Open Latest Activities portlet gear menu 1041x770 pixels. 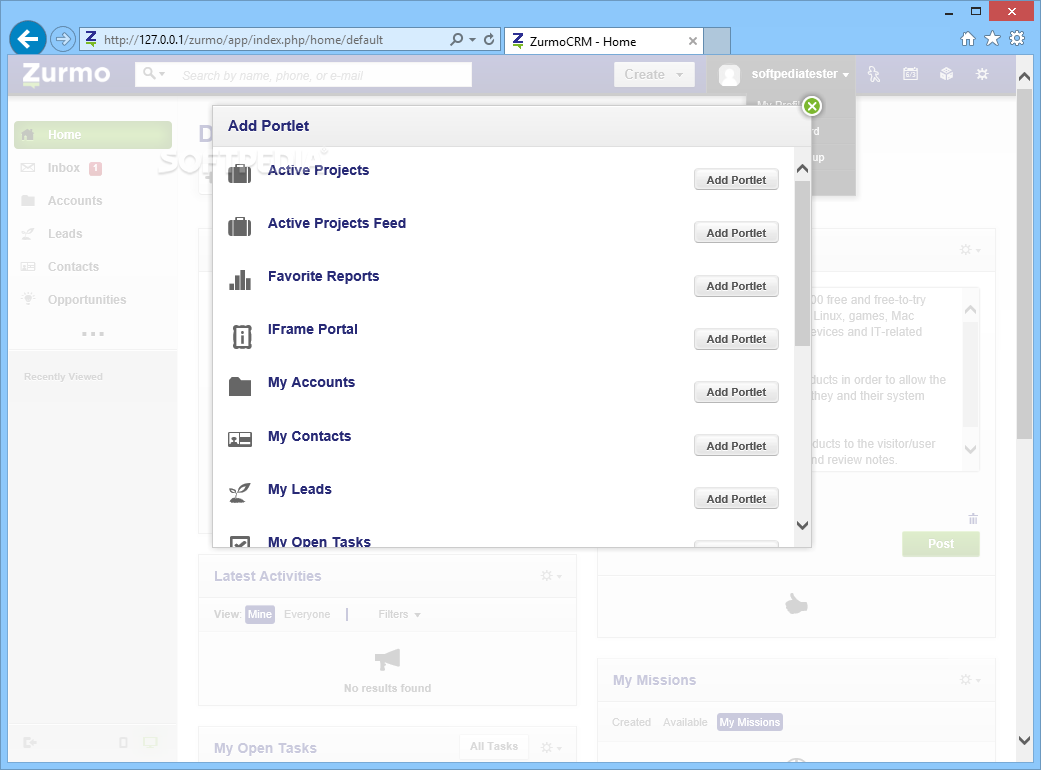550,576
